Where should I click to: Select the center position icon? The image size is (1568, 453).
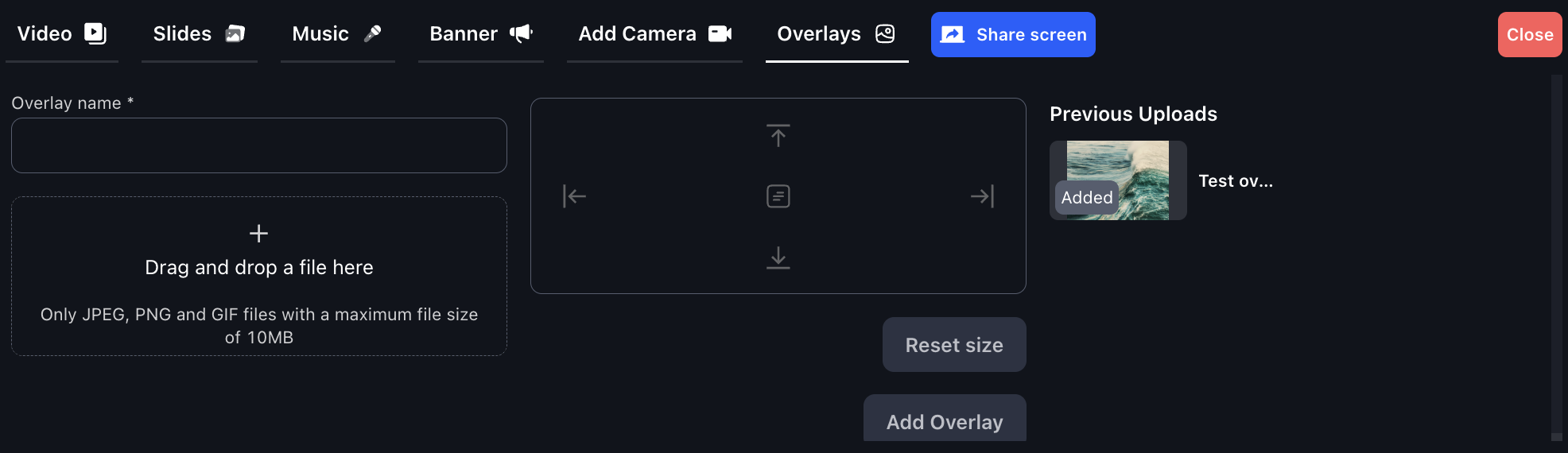click(x=778, y=196)
